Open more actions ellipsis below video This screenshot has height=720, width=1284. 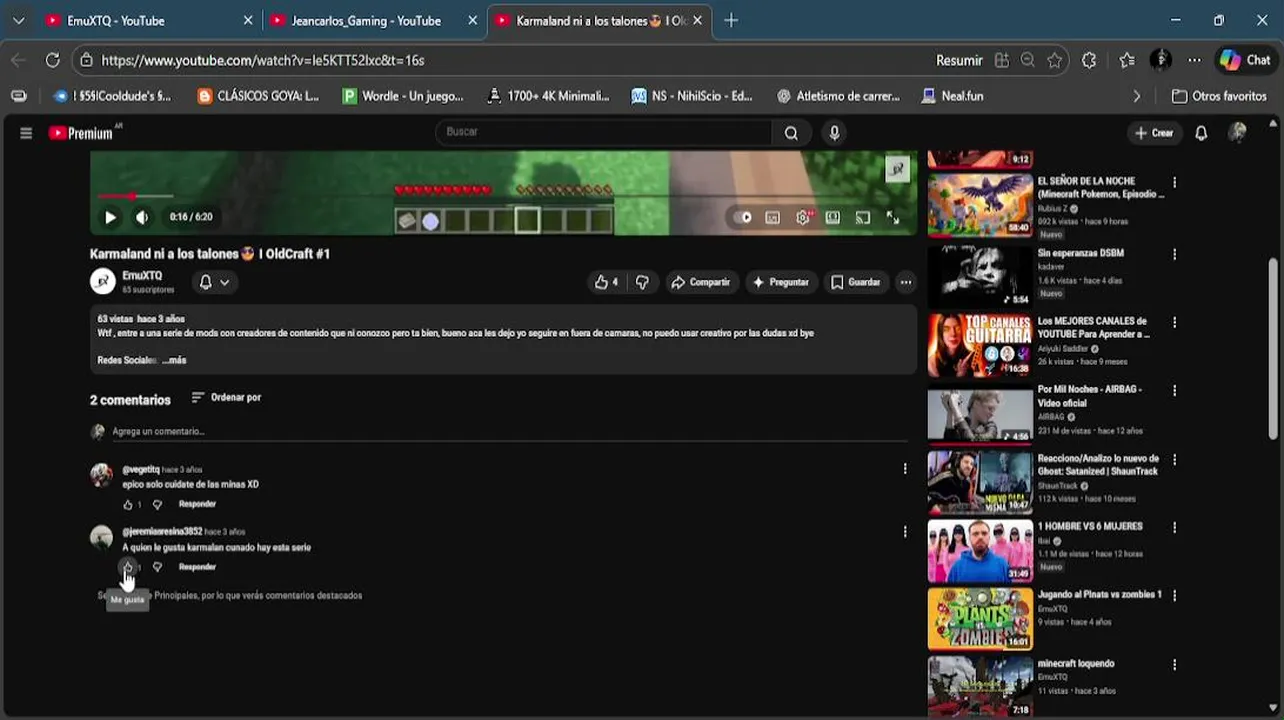click(x=905, y=282)
